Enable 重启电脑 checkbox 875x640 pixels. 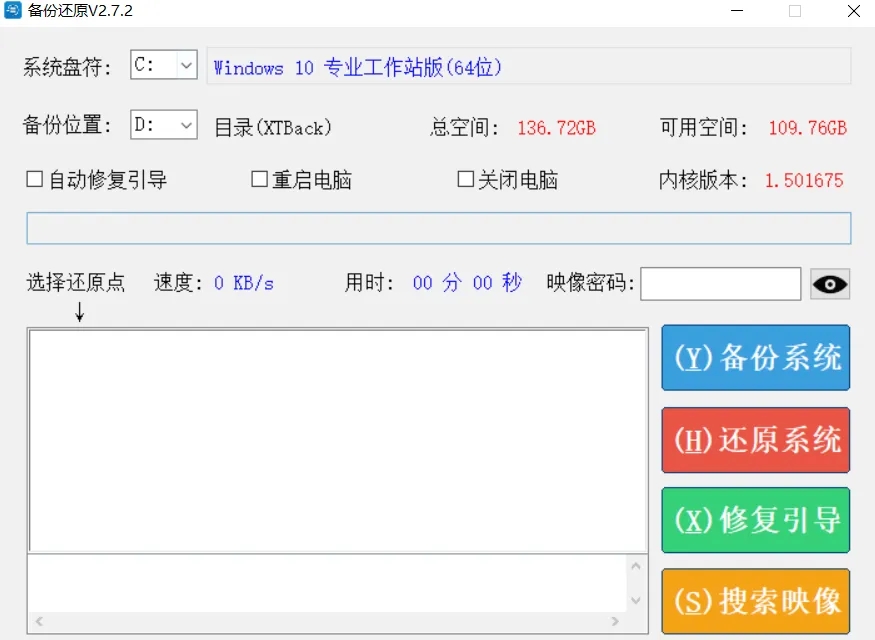click(257, 179)
